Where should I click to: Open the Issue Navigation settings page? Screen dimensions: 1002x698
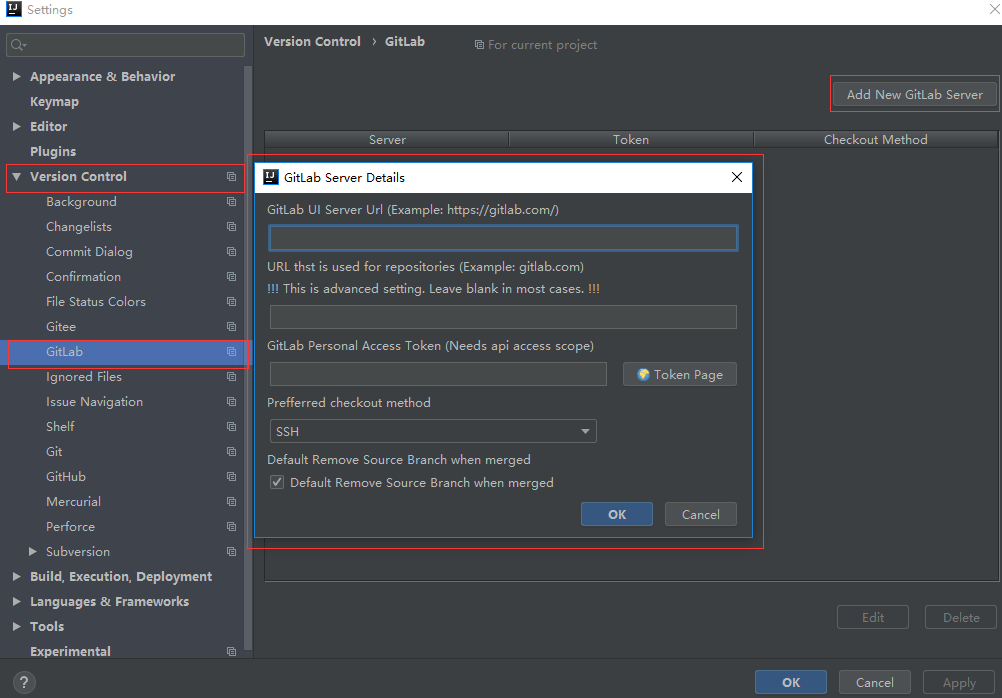pos(95,401)
